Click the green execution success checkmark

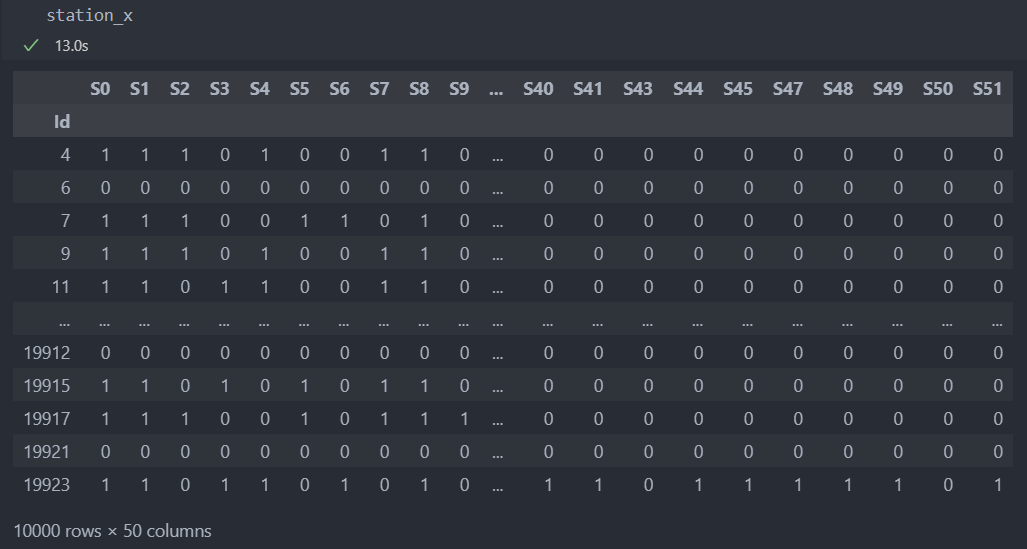31,45
